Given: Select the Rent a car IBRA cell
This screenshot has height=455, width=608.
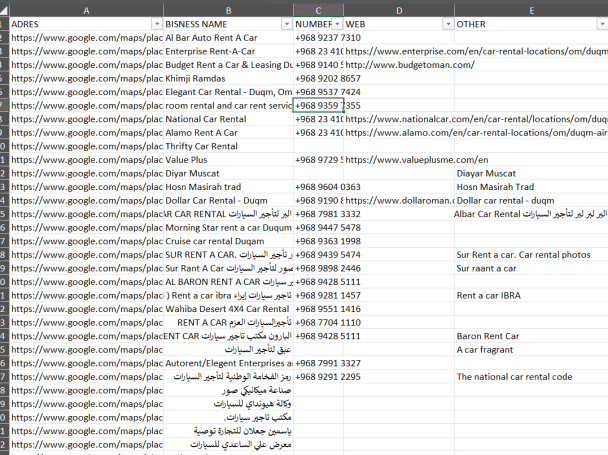Looking at the screenshot, I should pyautogui.click(x=531, y=296).
